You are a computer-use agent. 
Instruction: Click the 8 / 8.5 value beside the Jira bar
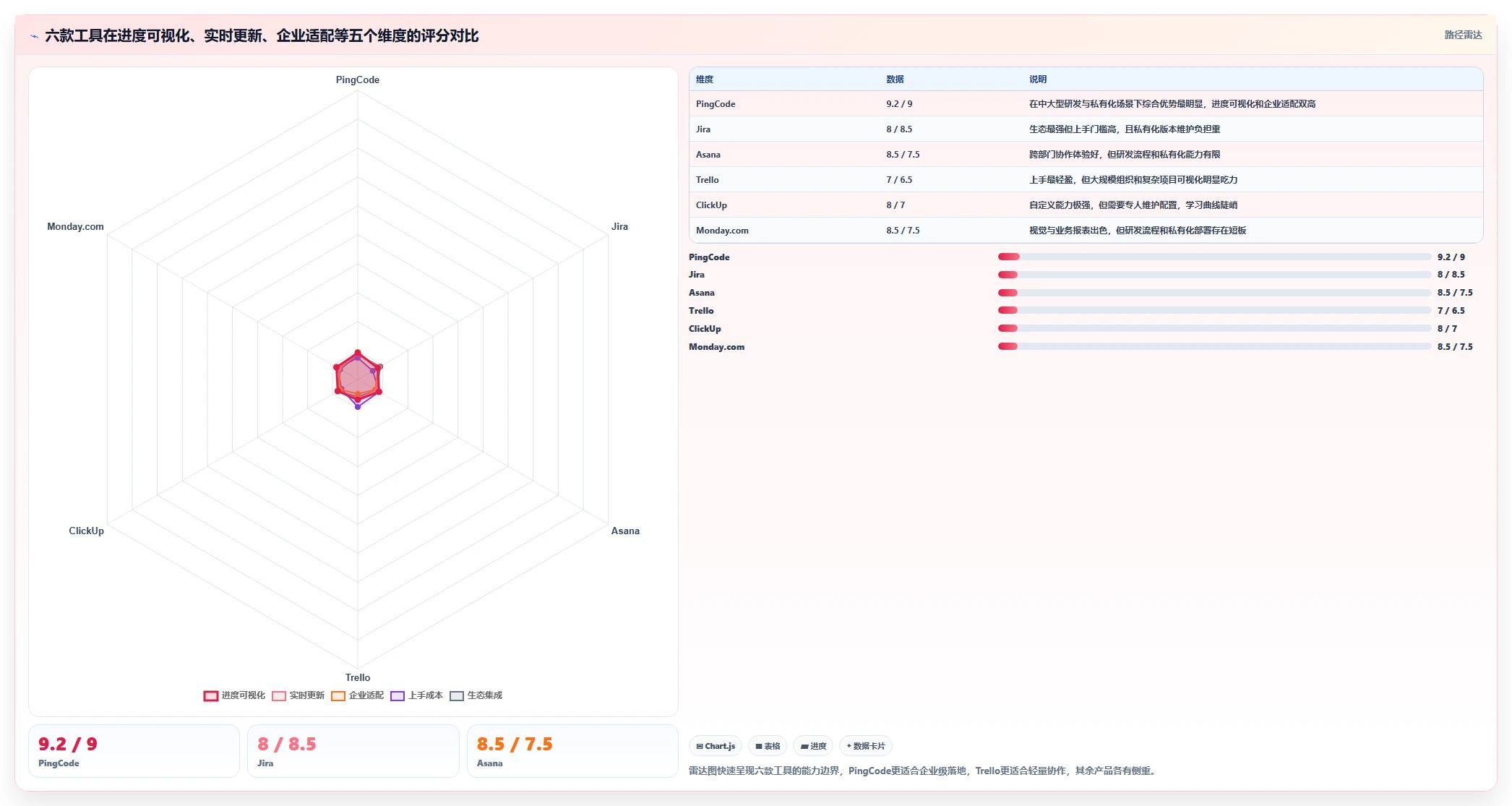pos(1451,275)
